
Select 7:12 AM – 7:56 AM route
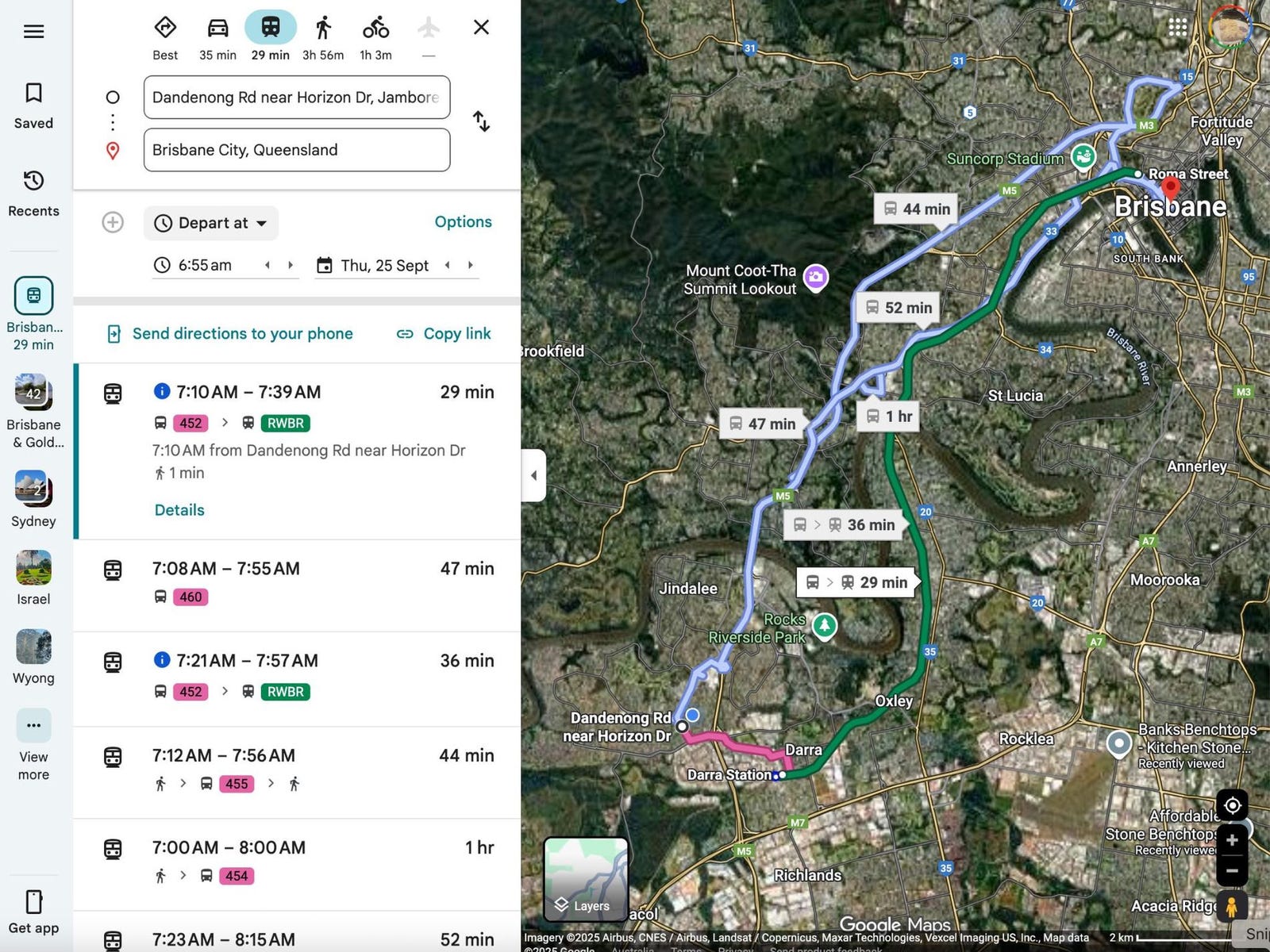[298, 773]
